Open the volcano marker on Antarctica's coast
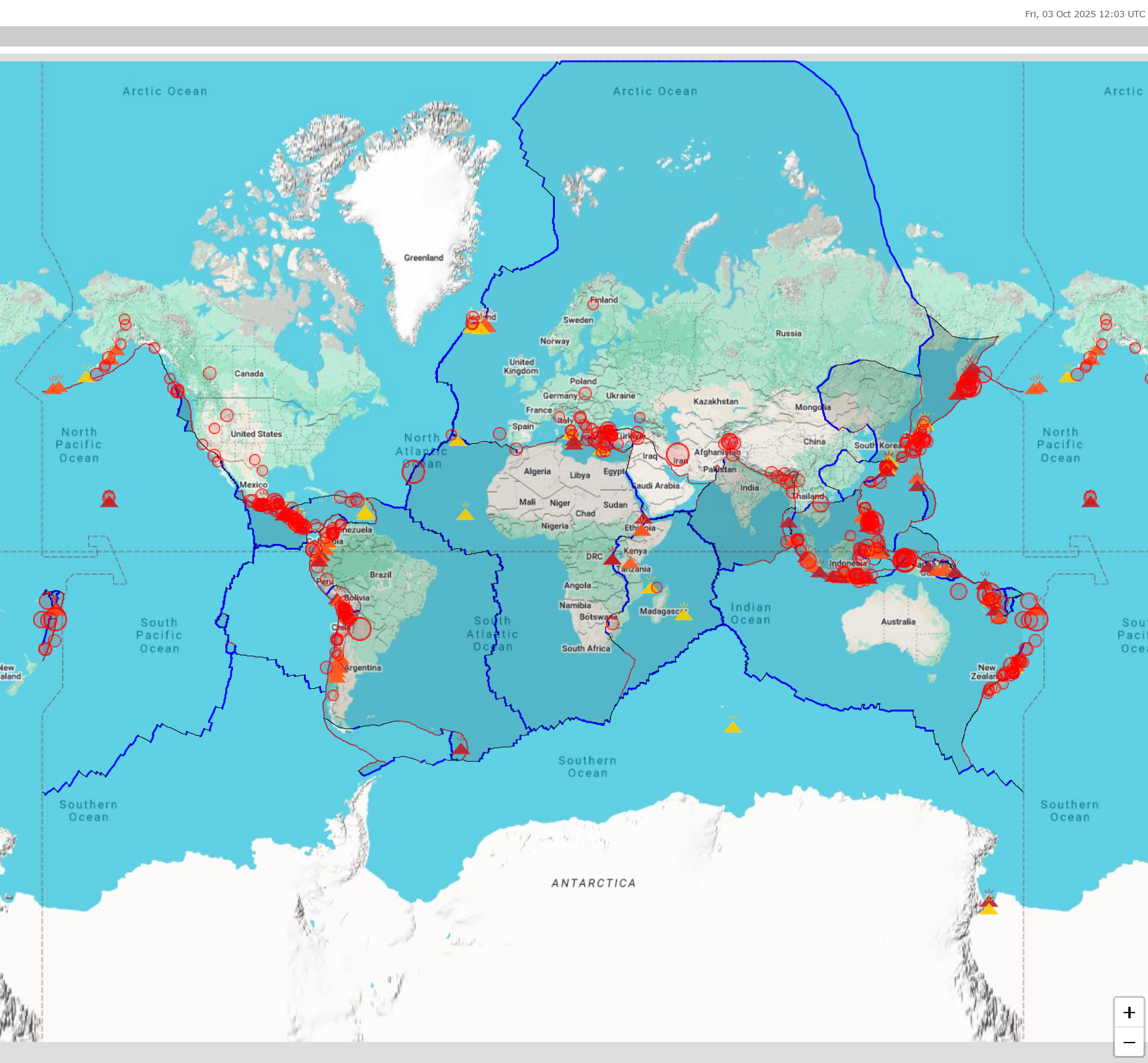This screenshot has height=1063, width=1148. [988, 904]
